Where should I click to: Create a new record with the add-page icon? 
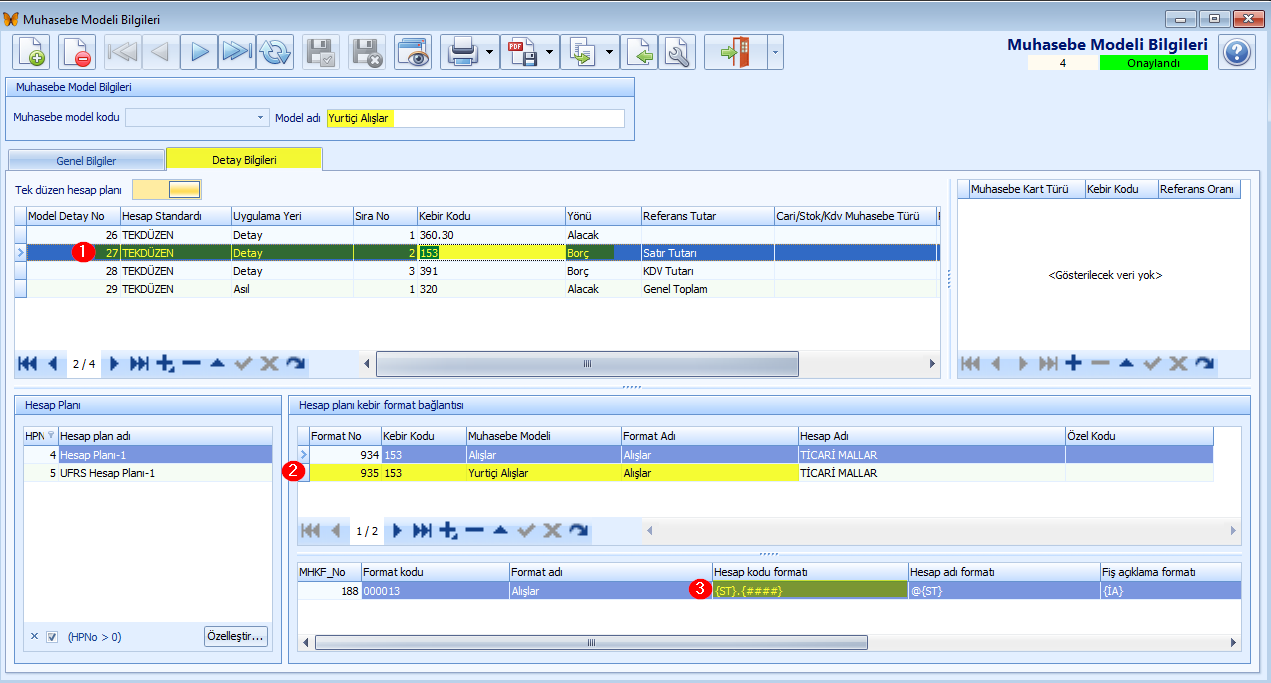coord(30,53)
